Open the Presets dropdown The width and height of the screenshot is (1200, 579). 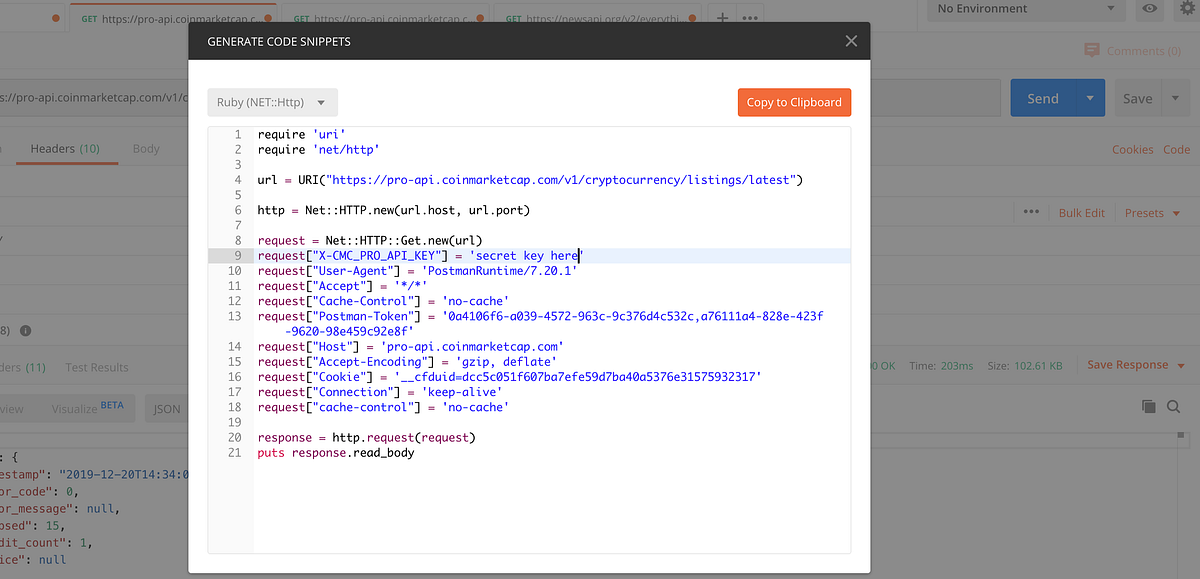1150,212
